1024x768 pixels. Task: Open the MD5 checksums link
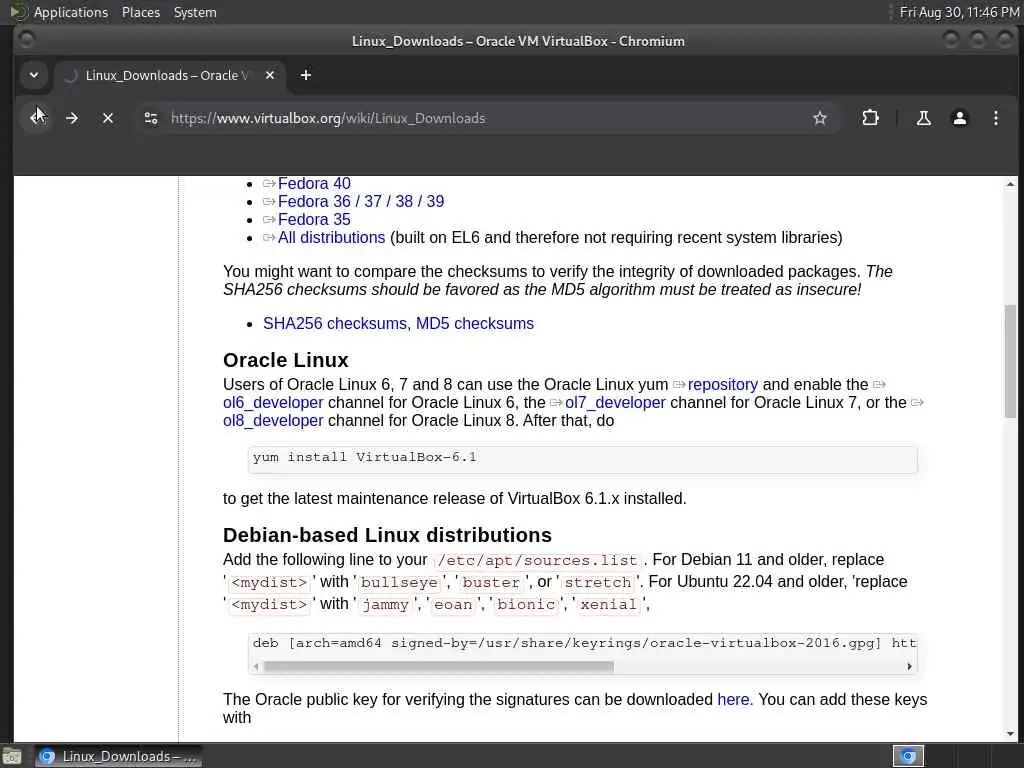(475, 323)
